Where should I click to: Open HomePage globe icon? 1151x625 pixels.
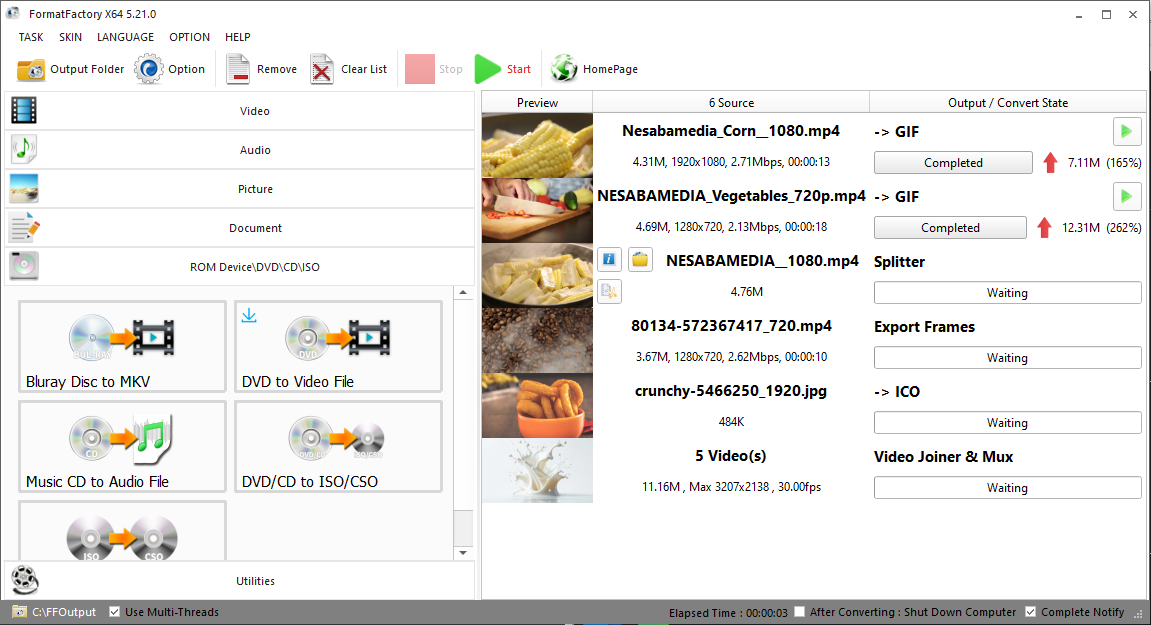564,69
